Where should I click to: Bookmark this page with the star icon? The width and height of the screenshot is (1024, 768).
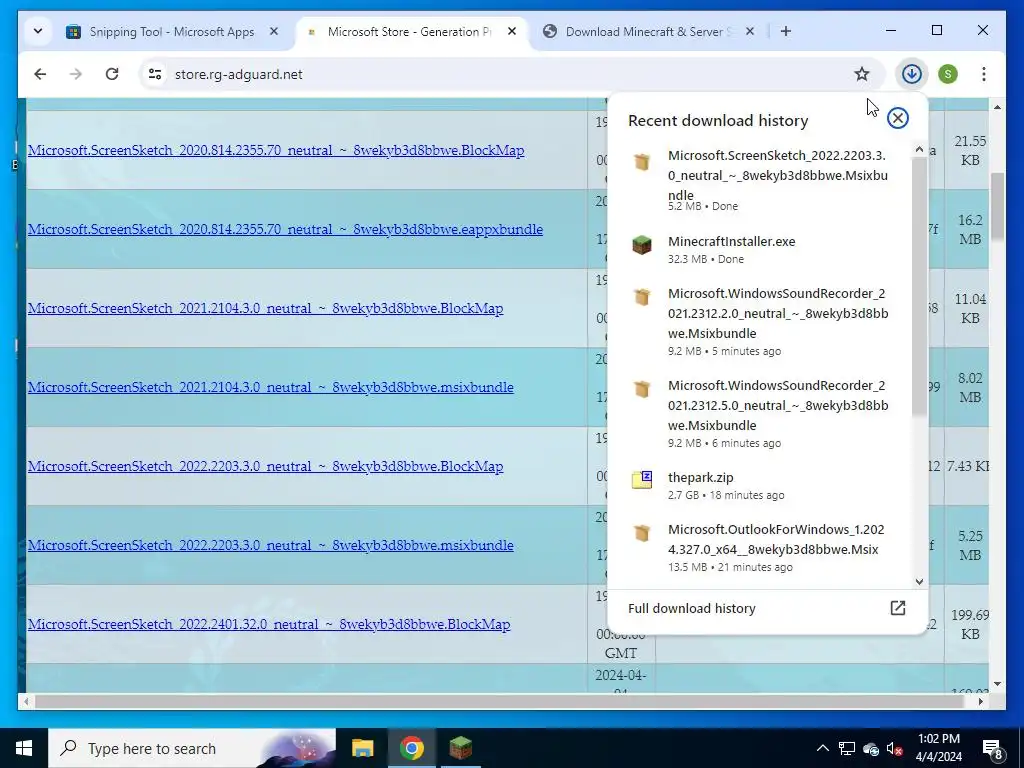point(862,74)
